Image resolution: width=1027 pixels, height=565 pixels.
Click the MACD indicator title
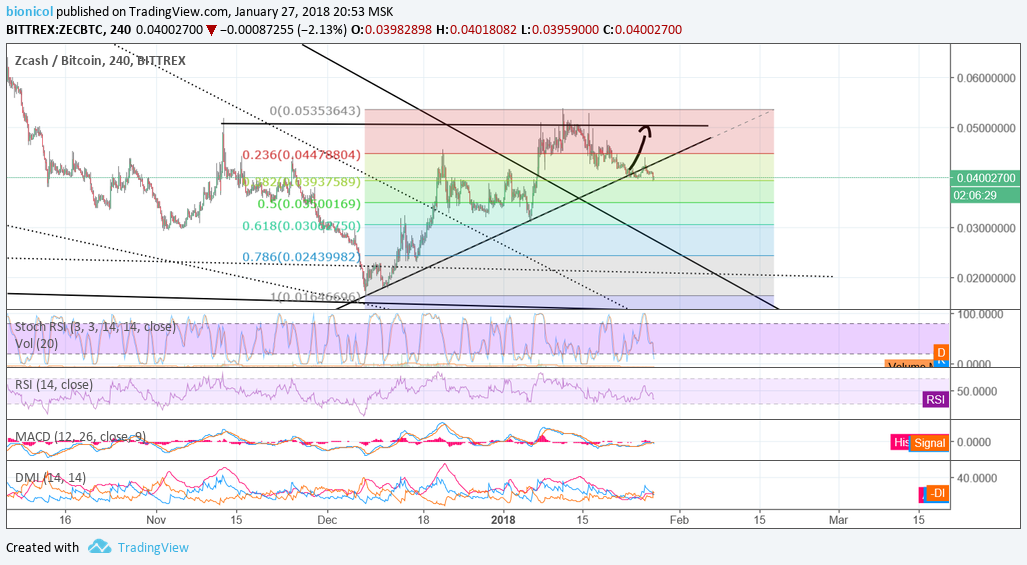coord(80,436)
